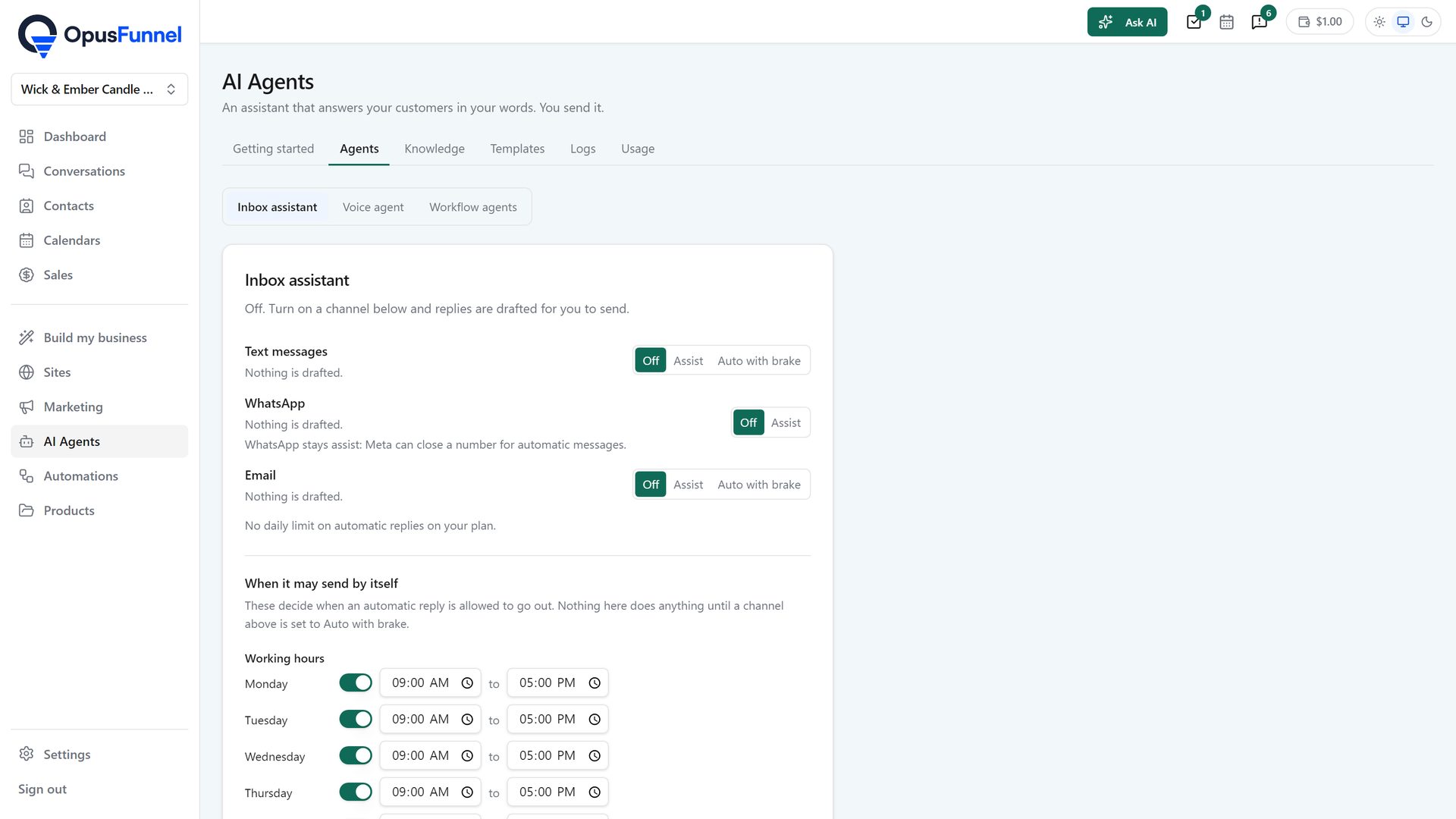Viewport: 1456px width, 819px height.
Task: Turn off Thursday working hours toggle
Action: (x=356, y=792)
